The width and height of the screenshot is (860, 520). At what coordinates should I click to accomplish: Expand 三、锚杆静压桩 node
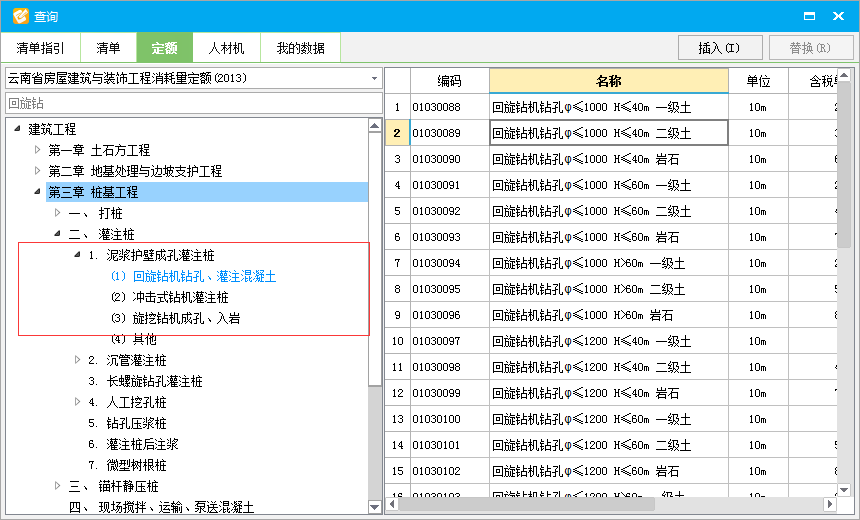[x=58, y=485]
